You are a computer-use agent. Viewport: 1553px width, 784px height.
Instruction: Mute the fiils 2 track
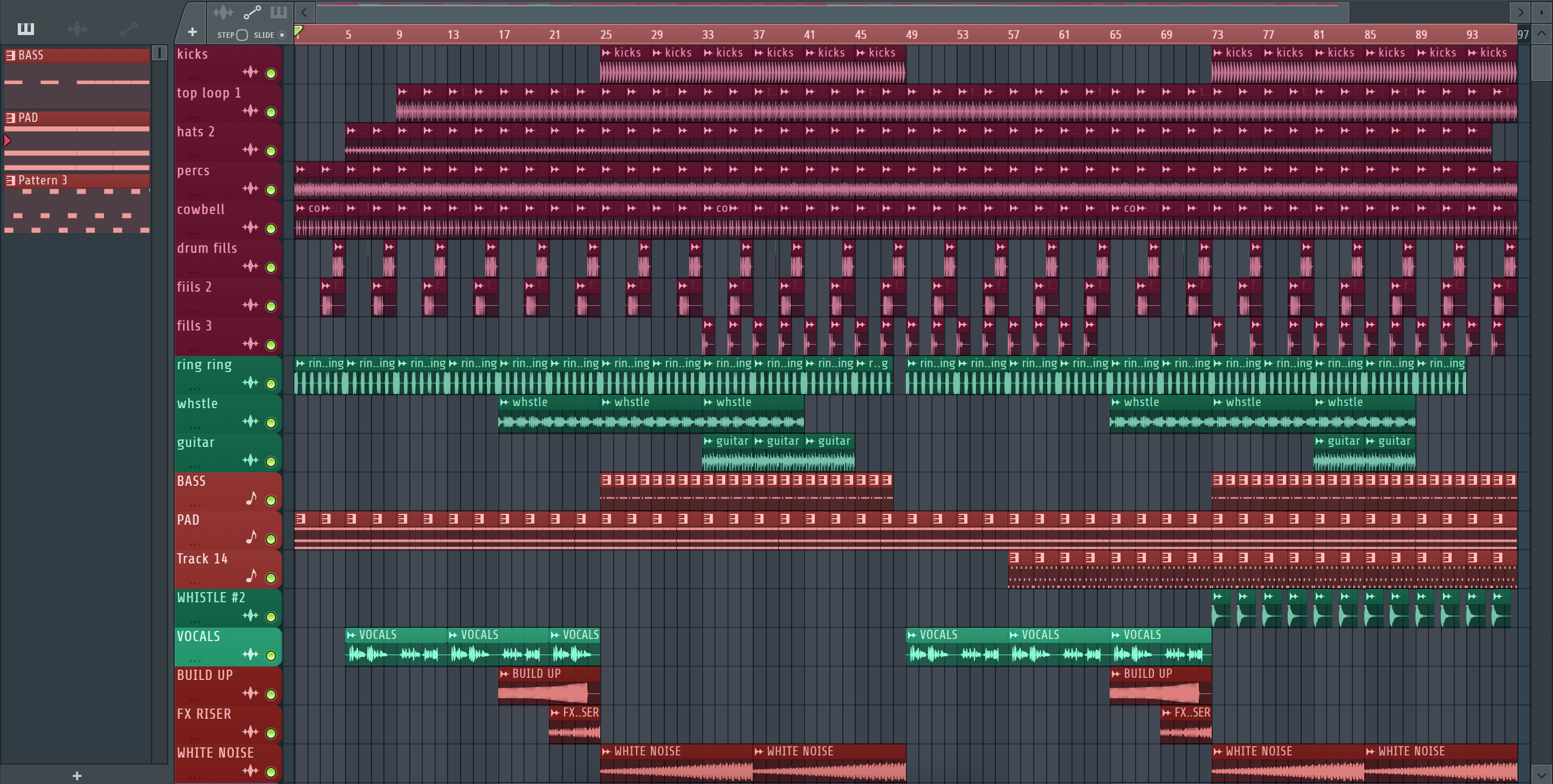pyautogui.click(x=271, y=307)
